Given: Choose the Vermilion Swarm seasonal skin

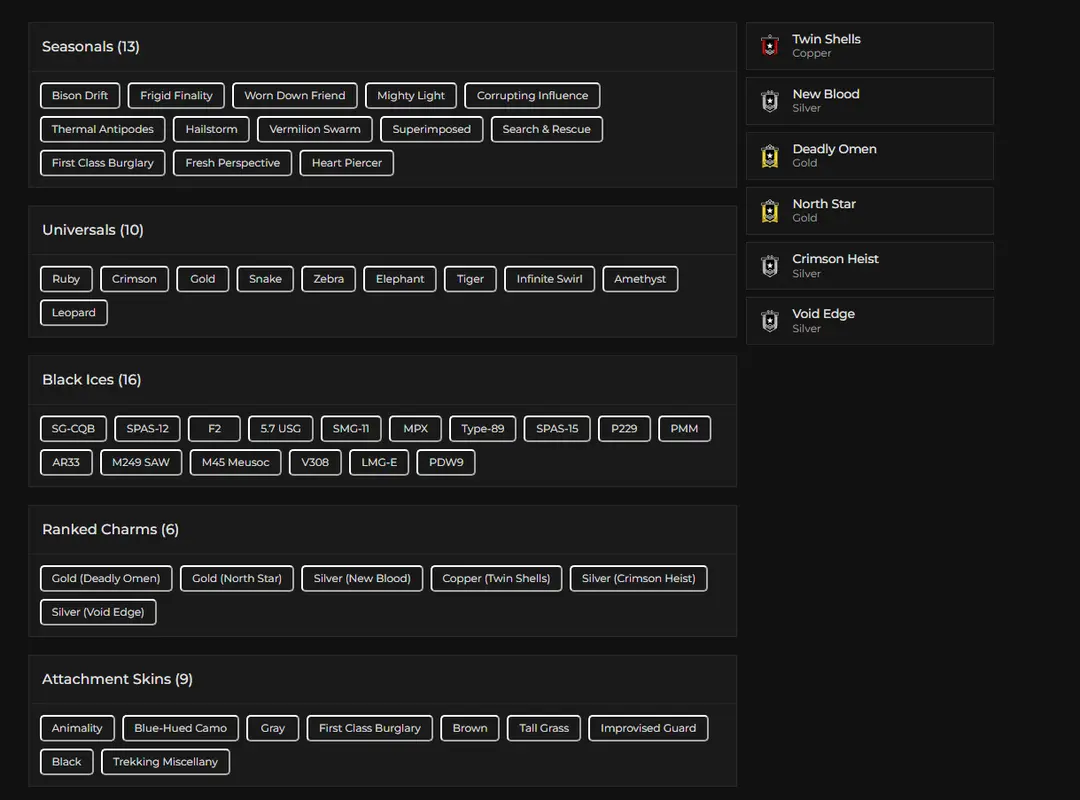Looking at the screenshot, I should point(315,129).
